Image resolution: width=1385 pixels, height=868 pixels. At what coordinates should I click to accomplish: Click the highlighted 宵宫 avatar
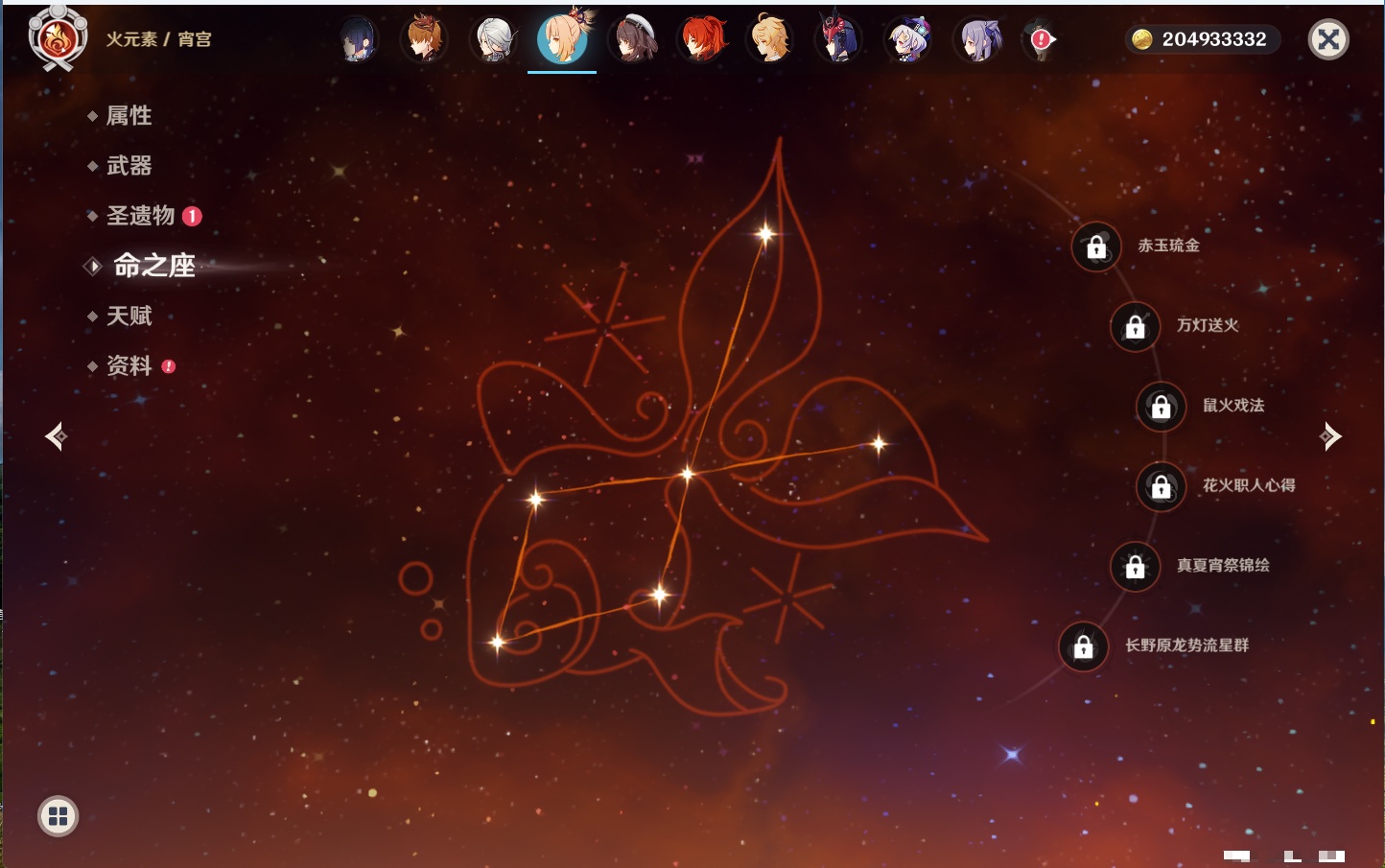click(563, 38)
